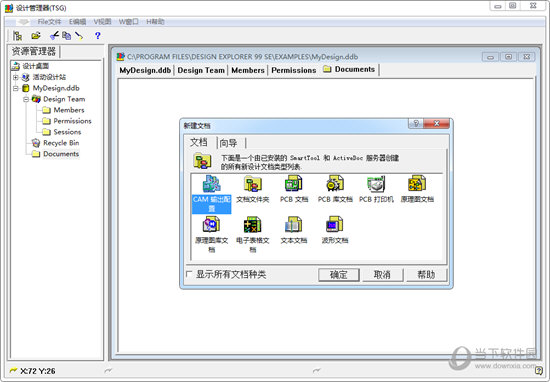
Task: Open the E编辑 menu
Action: tap(78, 22)
